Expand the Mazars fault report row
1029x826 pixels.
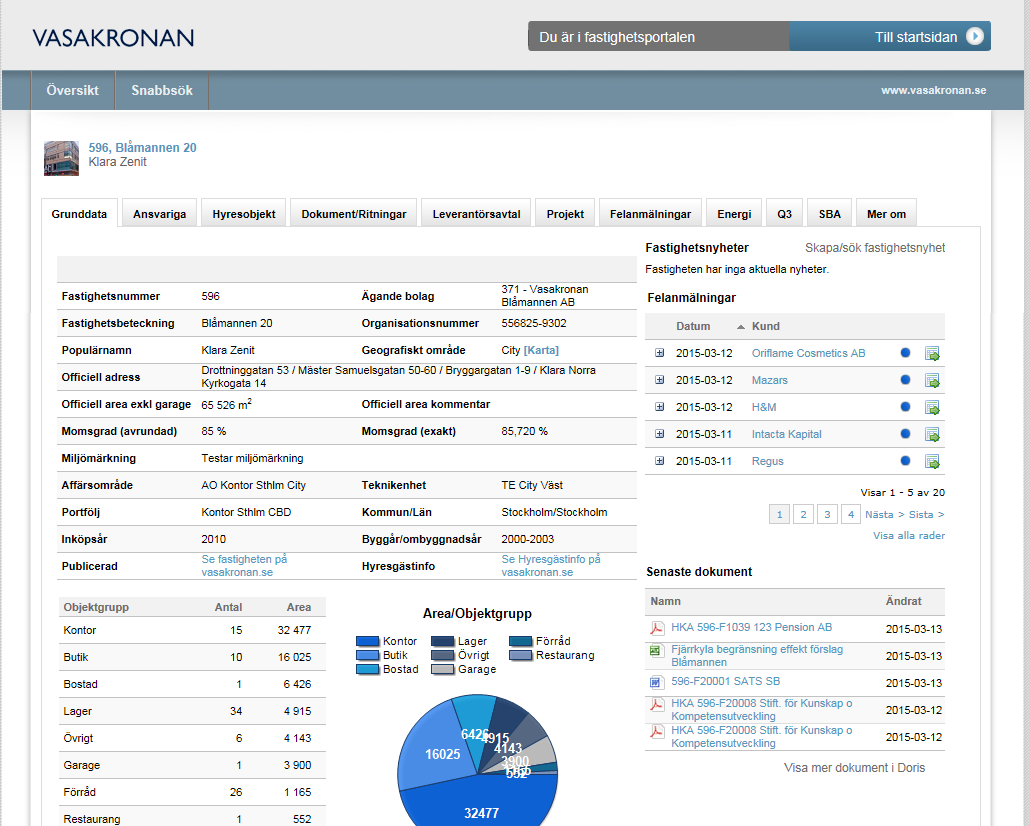(660, 380)
